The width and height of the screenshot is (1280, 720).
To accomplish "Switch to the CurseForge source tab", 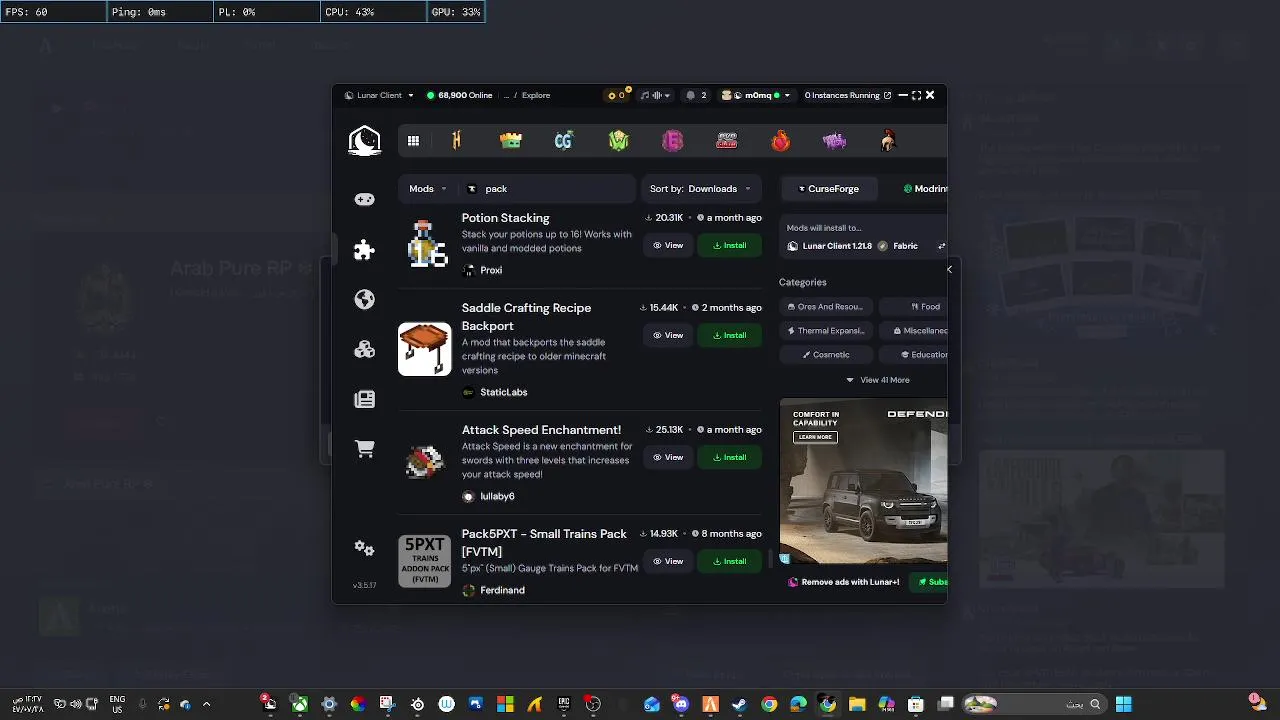I will 829,188.
